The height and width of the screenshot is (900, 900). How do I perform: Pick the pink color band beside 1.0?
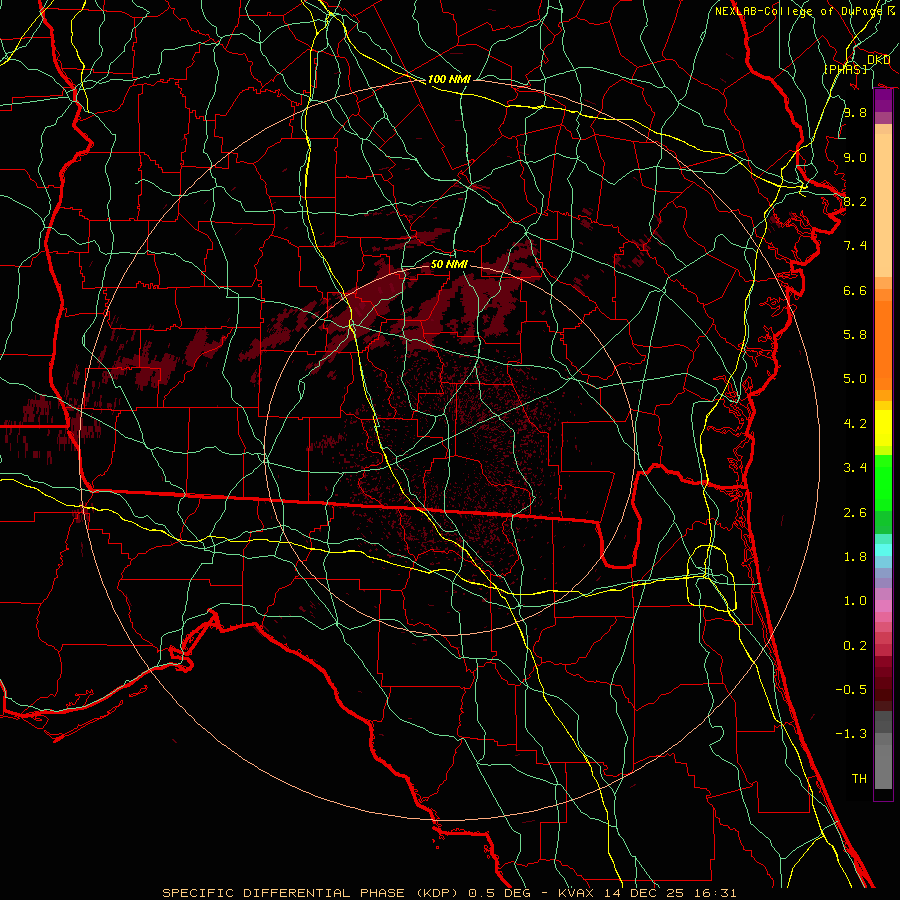pyautogui.click(x=883, y=605)
